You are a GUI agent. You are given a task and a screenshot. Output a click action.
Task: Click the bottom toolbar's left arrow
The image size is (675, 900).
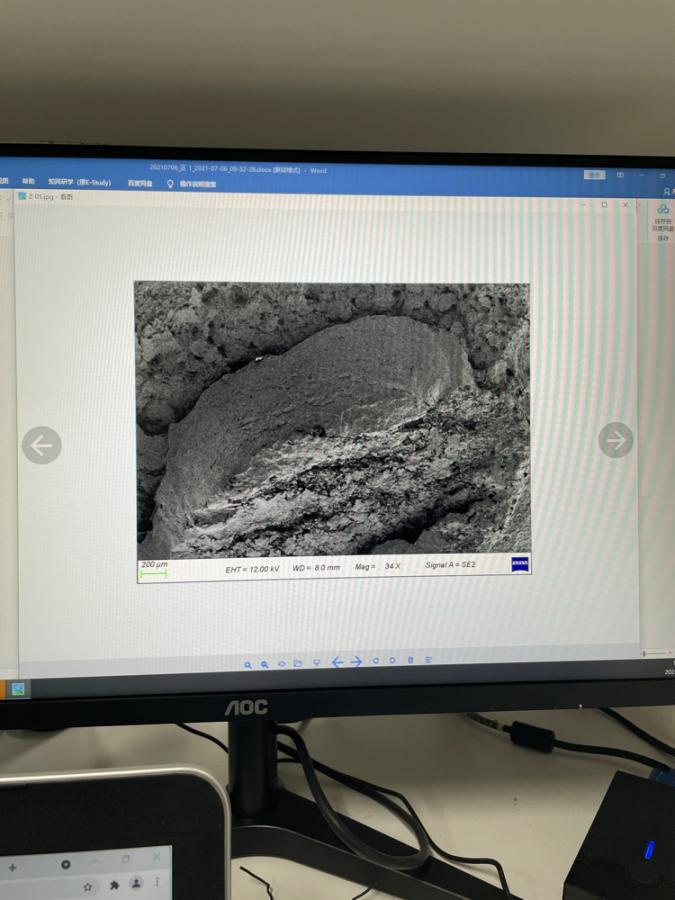tap(337, 662)
